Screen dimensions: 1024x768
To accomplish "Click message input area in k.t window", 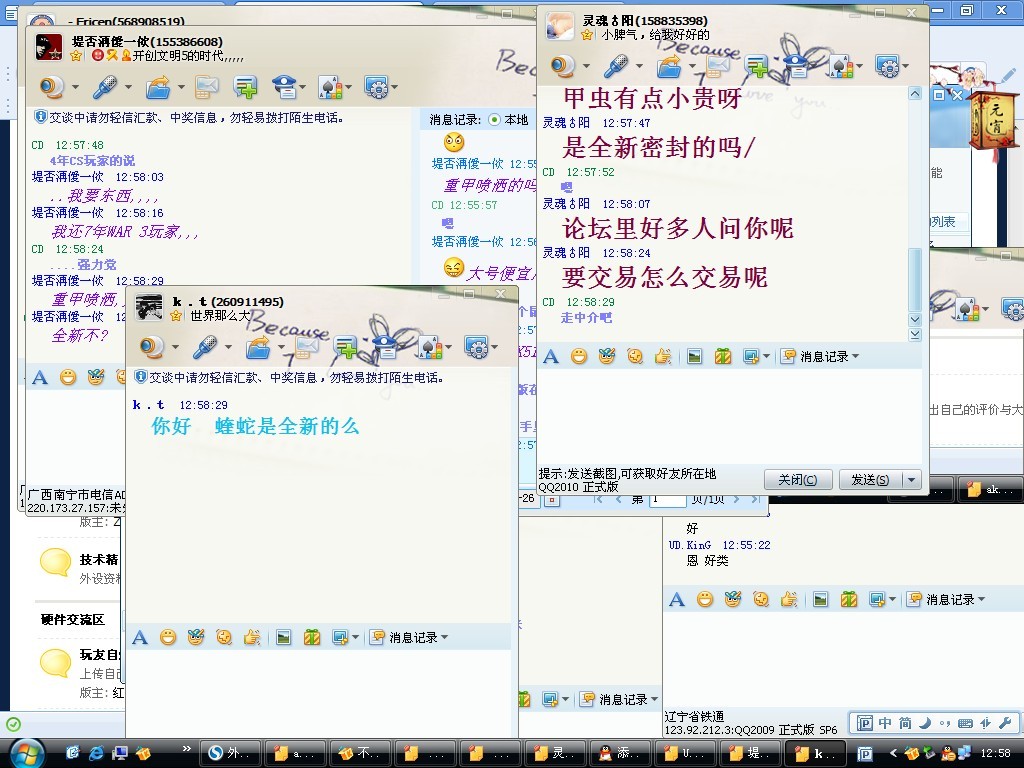I will [318, 692].
